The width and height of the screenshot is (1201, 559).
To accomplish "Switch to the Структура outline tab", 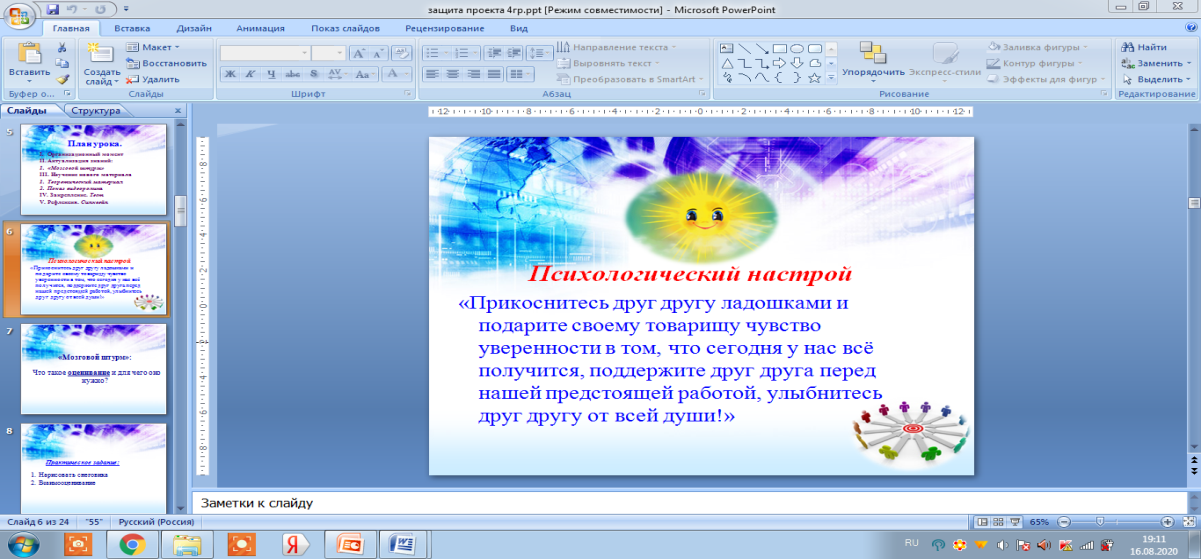I will [x=95, y=111].
